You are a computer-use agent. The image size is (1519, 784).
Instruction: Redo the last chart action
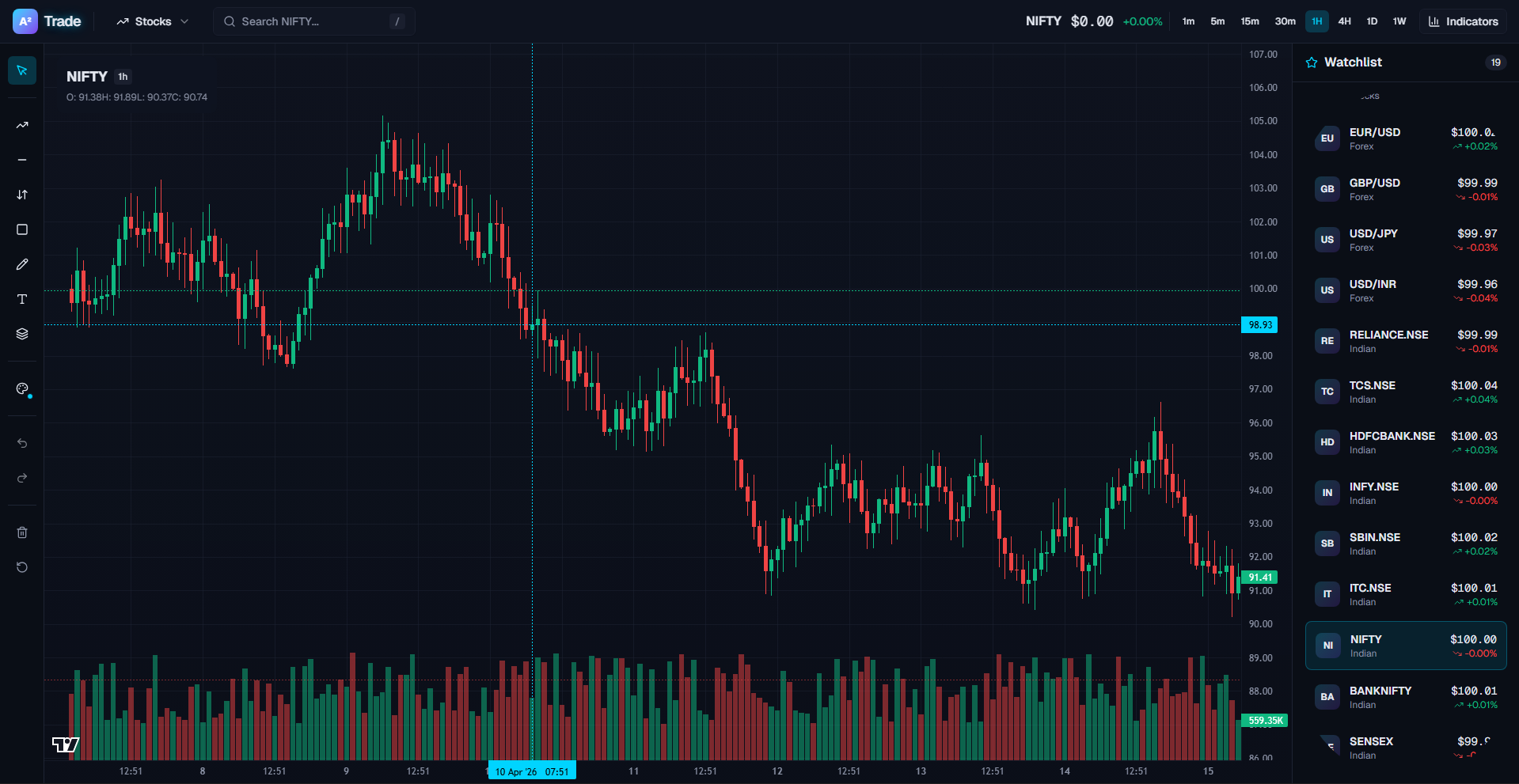tap(22, 478)
